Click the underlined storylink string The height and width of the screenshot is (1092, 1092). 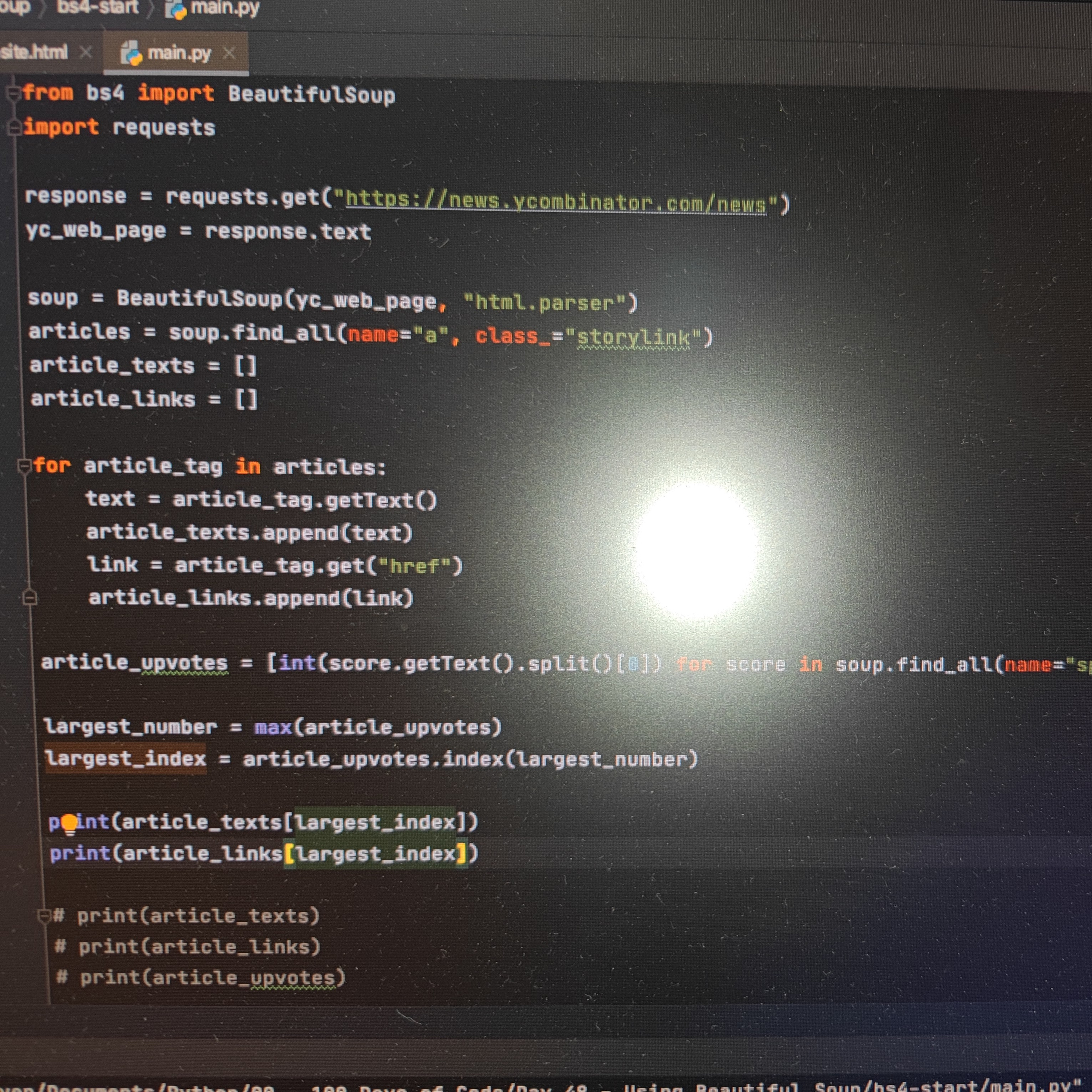pos(633,338)
